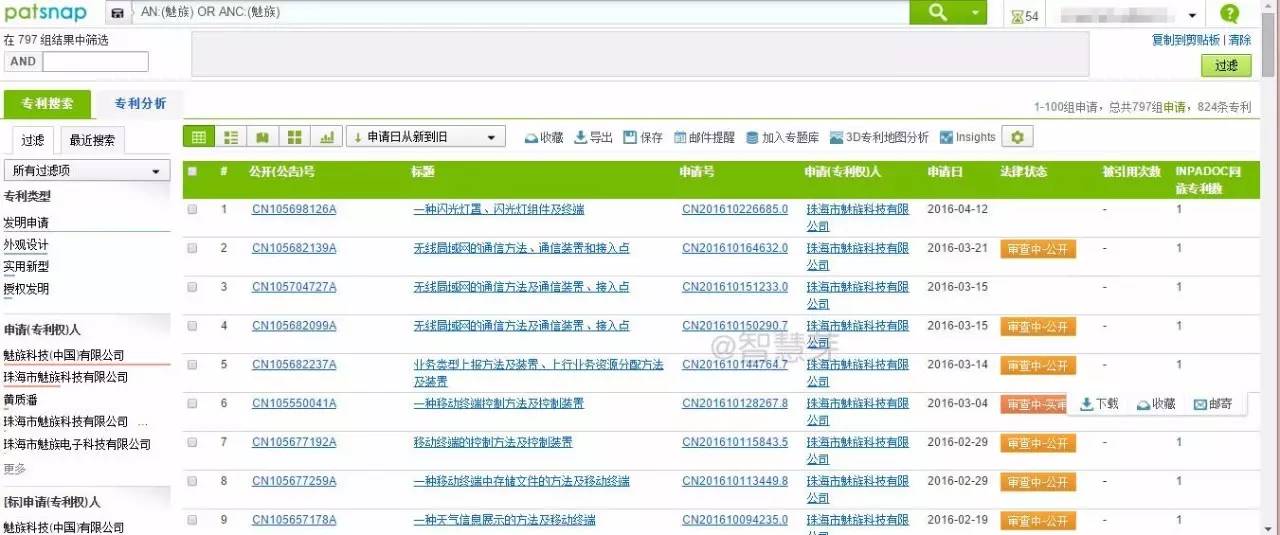1280x535 pixels.
Task: Click the gear settings icon in toolbar
Action: click(1018, 137)
